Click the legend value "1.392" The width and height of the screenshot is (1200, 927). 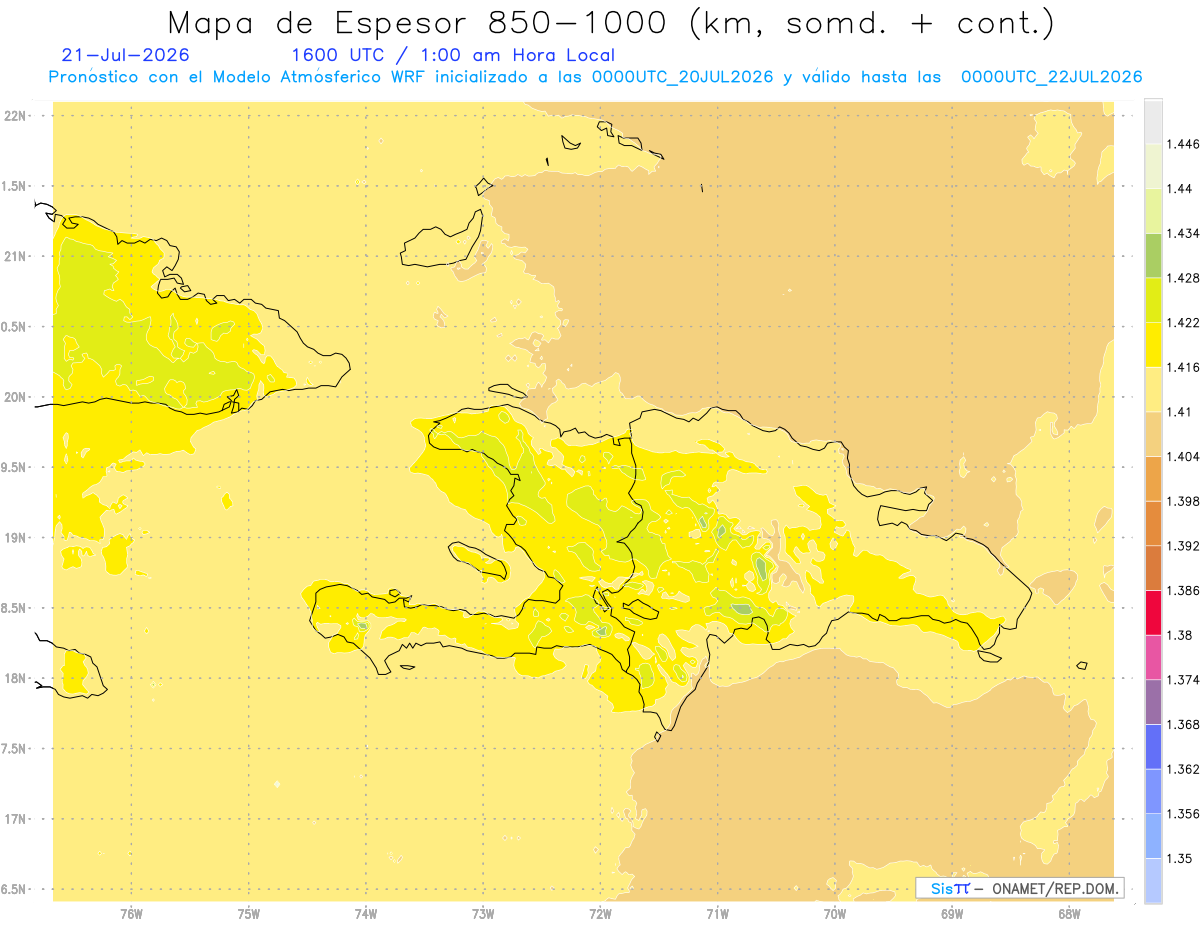point(1183,546)
